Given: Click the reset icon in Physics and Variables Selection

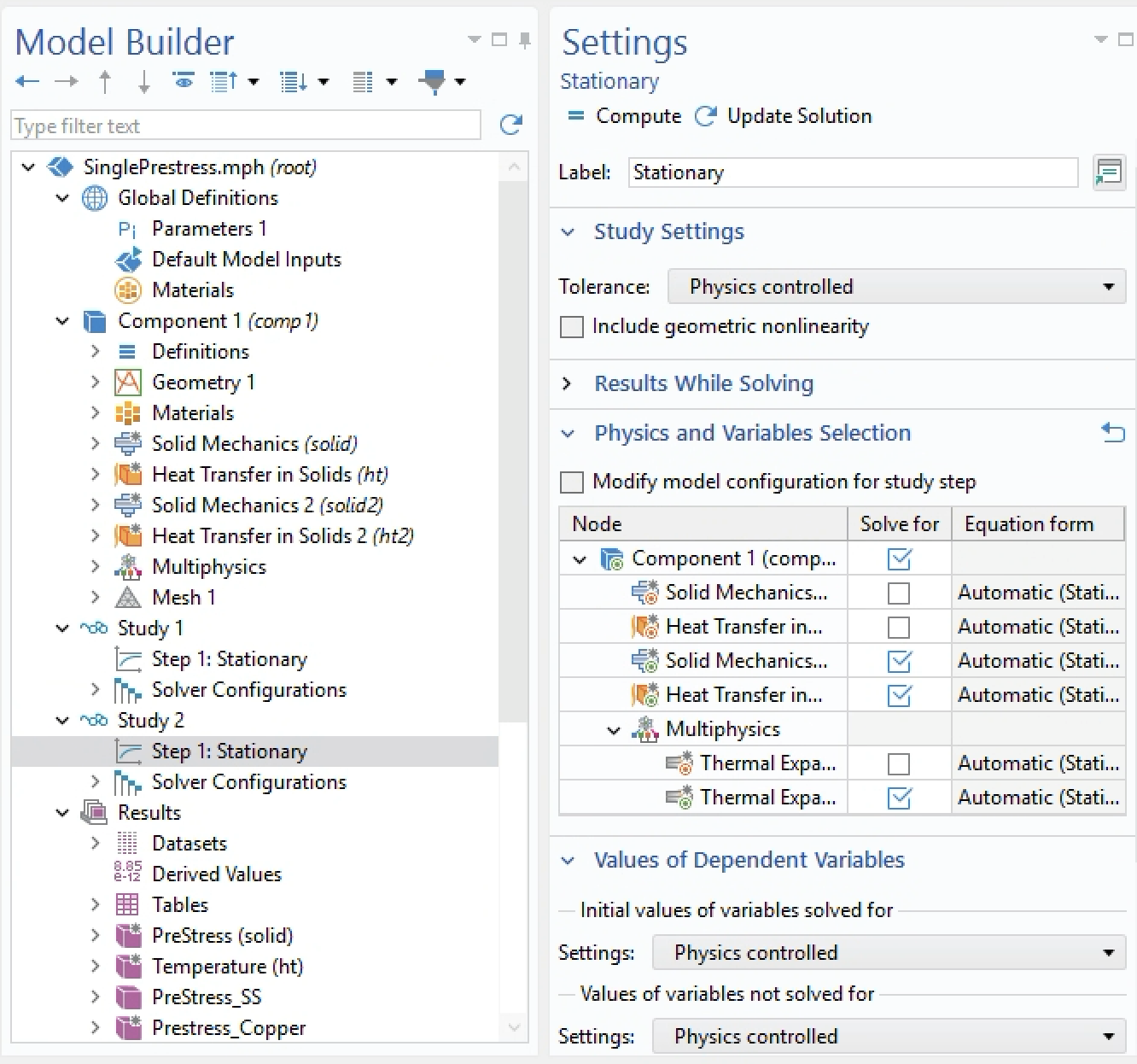Looking at the screenshot, I should [1112, 433].
